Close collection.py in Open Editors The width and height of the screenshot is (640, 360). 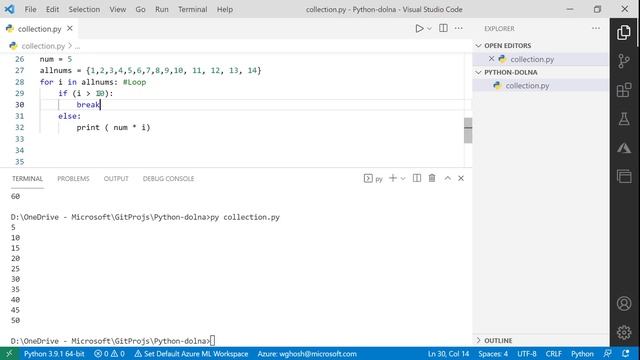click(x=491, y=59)
